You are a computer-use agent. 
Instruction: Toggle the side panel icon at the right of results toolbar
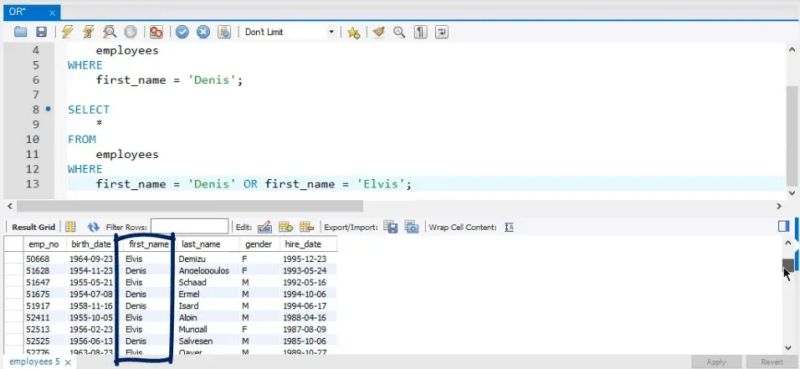point(783,226)
